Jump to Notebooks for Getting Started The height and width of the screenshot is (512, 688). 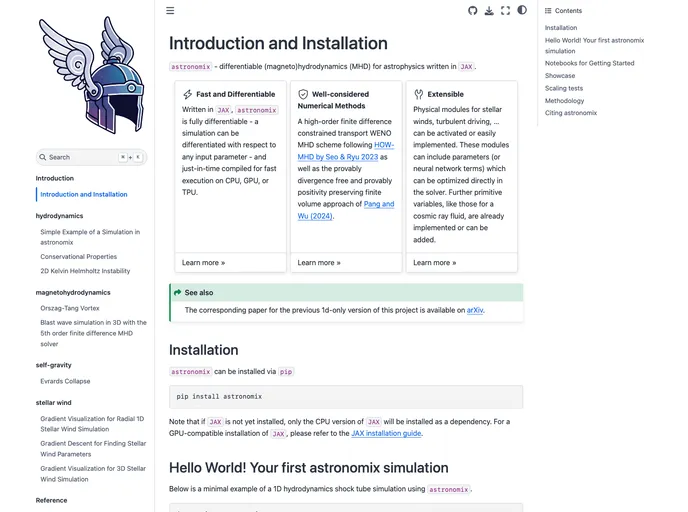point(589,63)
